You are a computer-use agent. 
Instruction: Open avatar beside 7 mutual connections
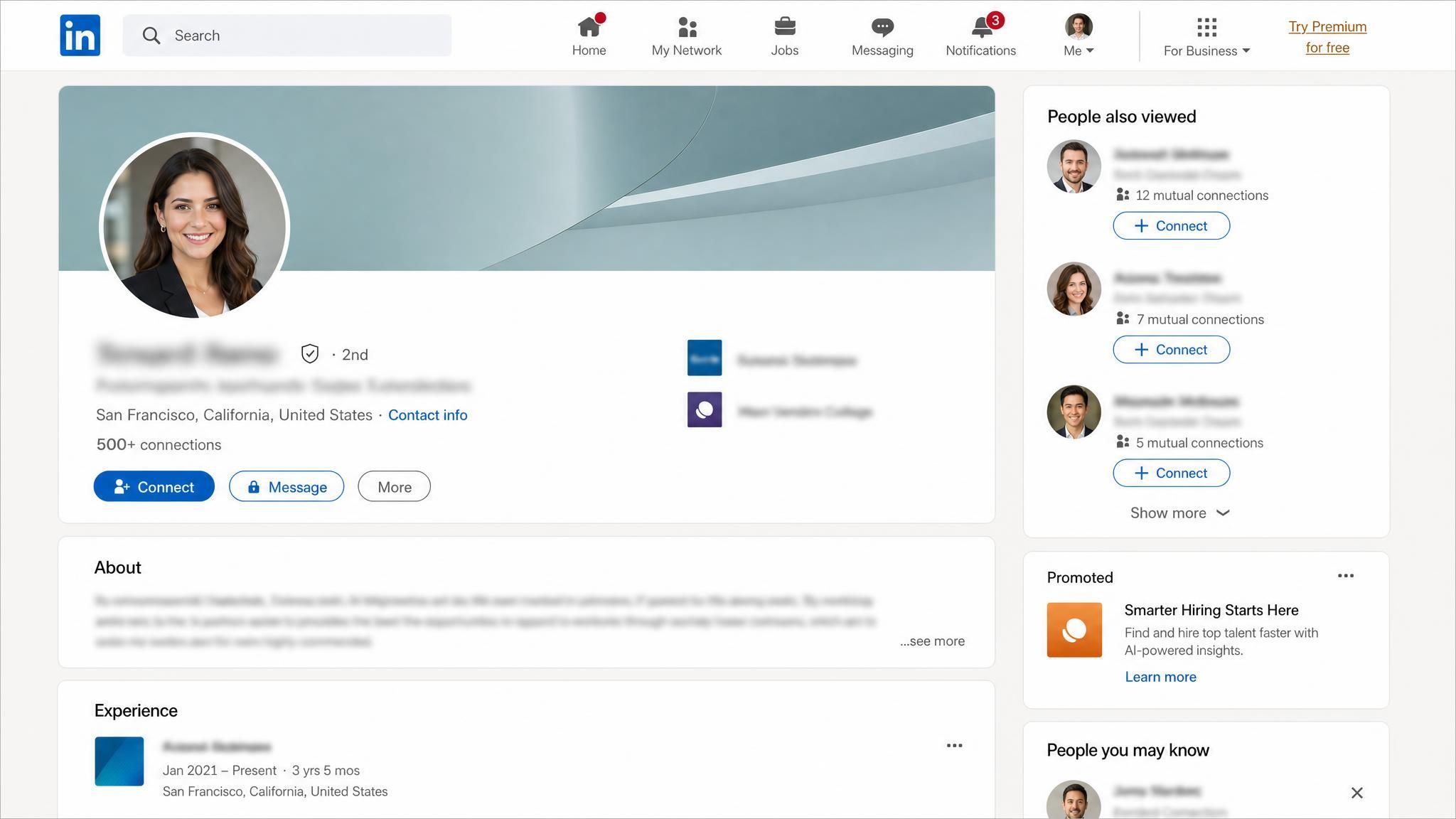[x=1074, y=289]
